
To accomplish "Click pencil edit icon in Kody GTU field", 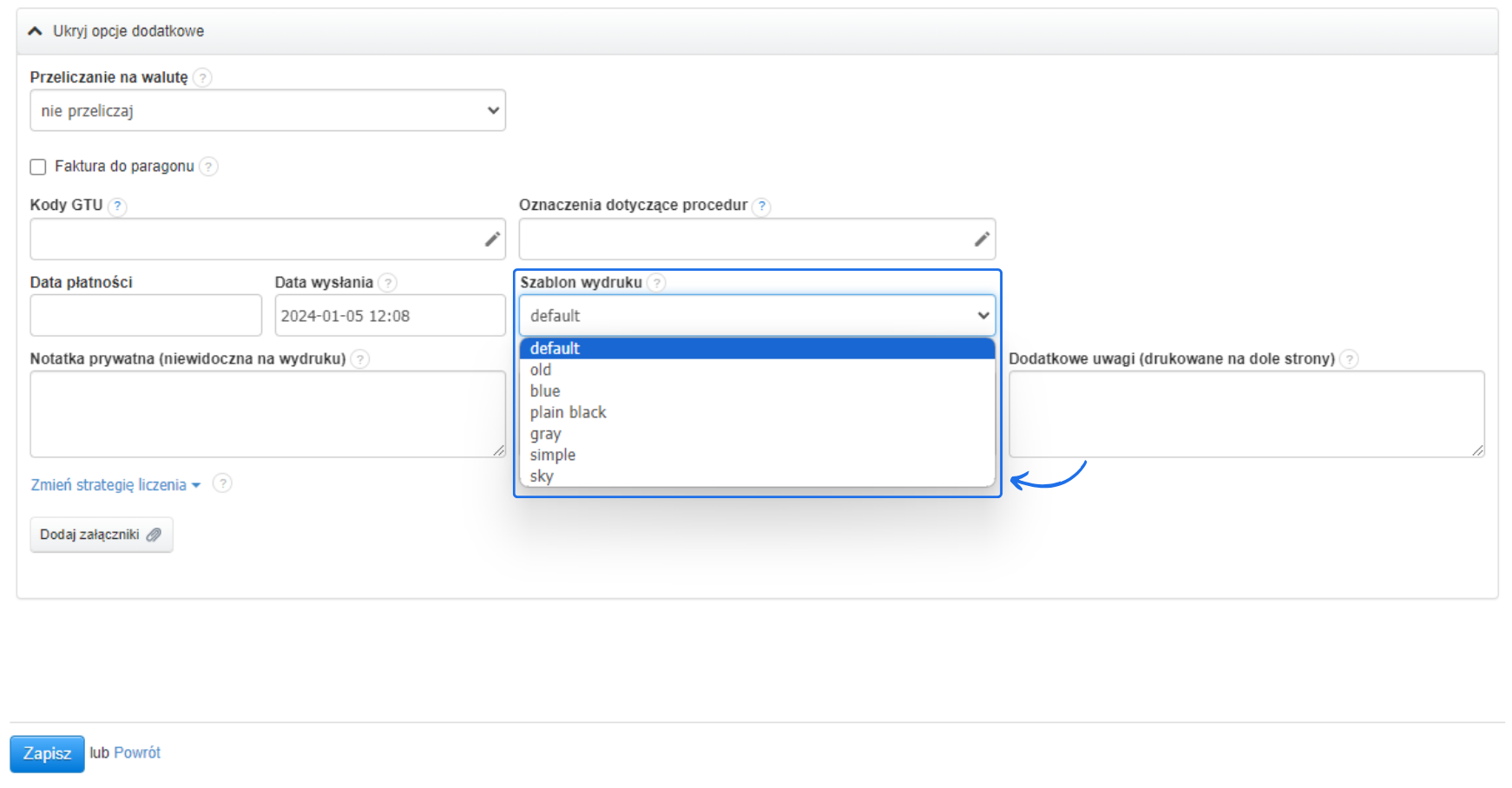I will pos(492,240).
